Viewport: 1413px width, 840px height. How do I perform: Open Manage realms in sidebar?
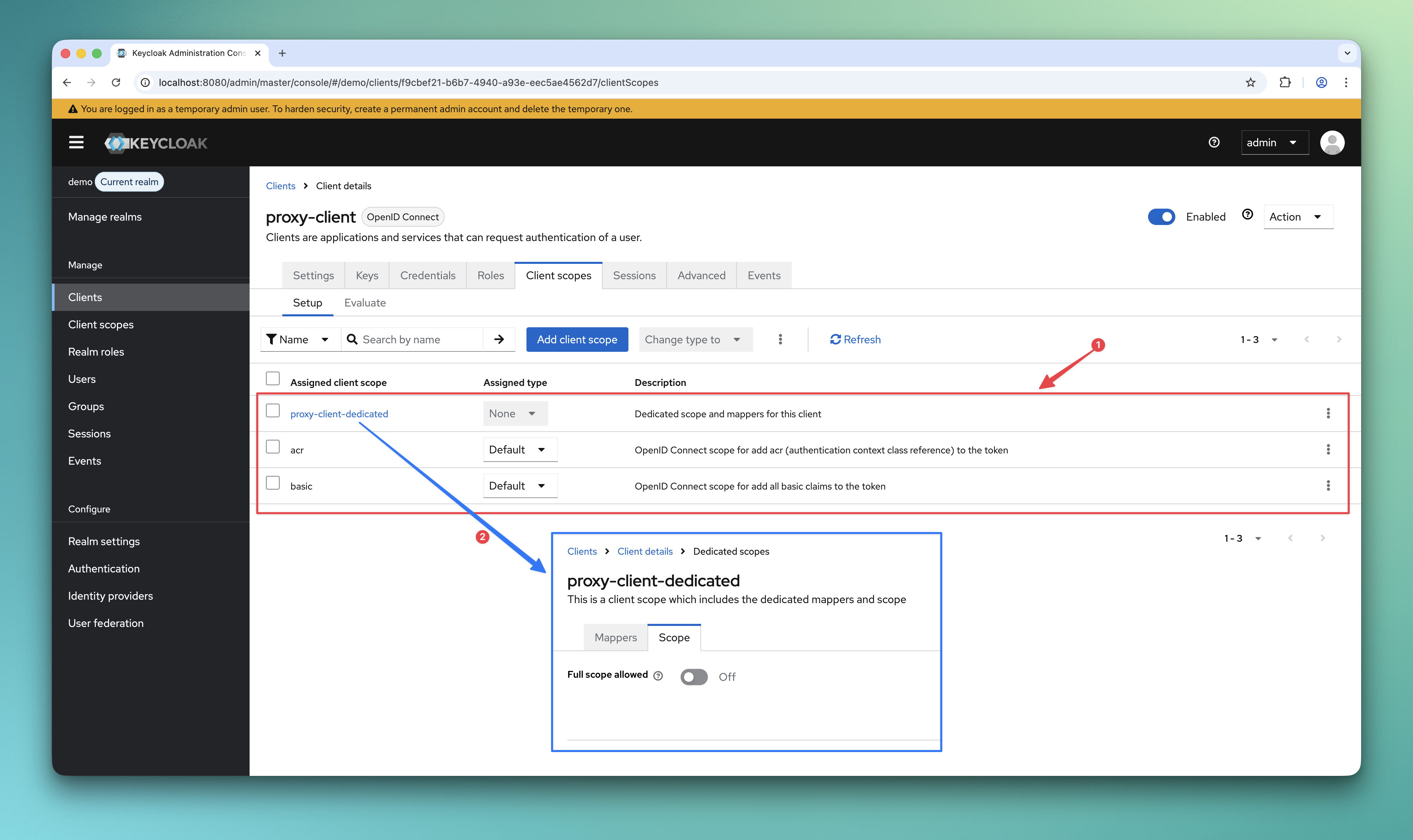pyautogui.click(x=105, y=217)
